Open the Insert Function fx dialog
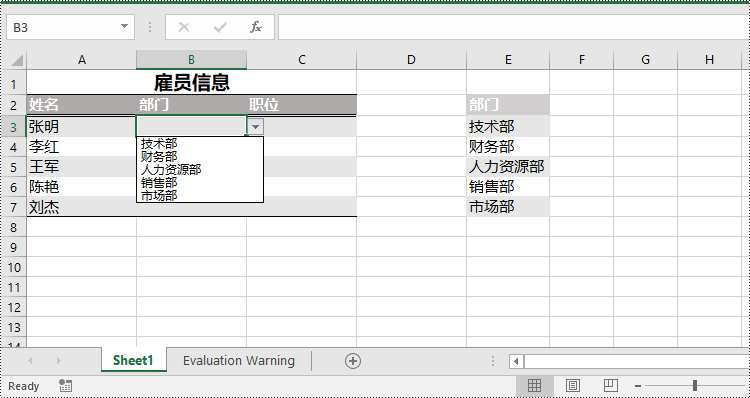 coord(256,27)
